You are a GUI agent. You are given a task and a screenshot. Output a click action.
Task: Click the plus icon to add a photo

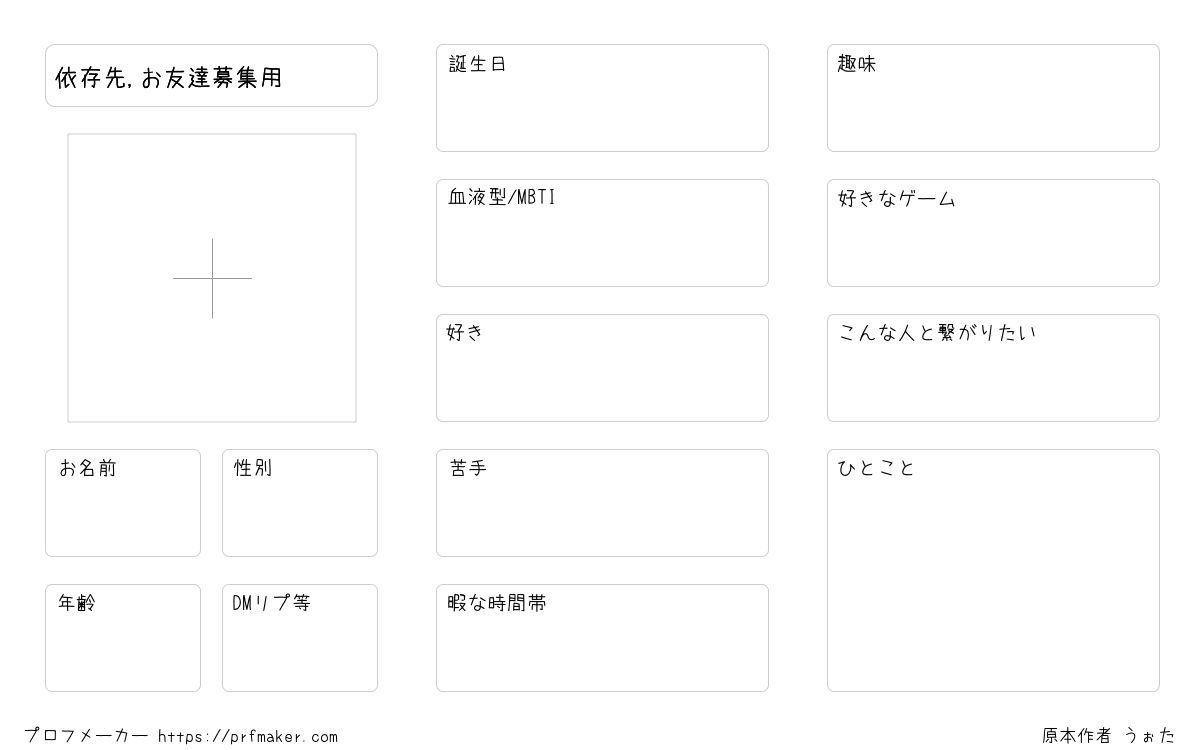[212, 278]
